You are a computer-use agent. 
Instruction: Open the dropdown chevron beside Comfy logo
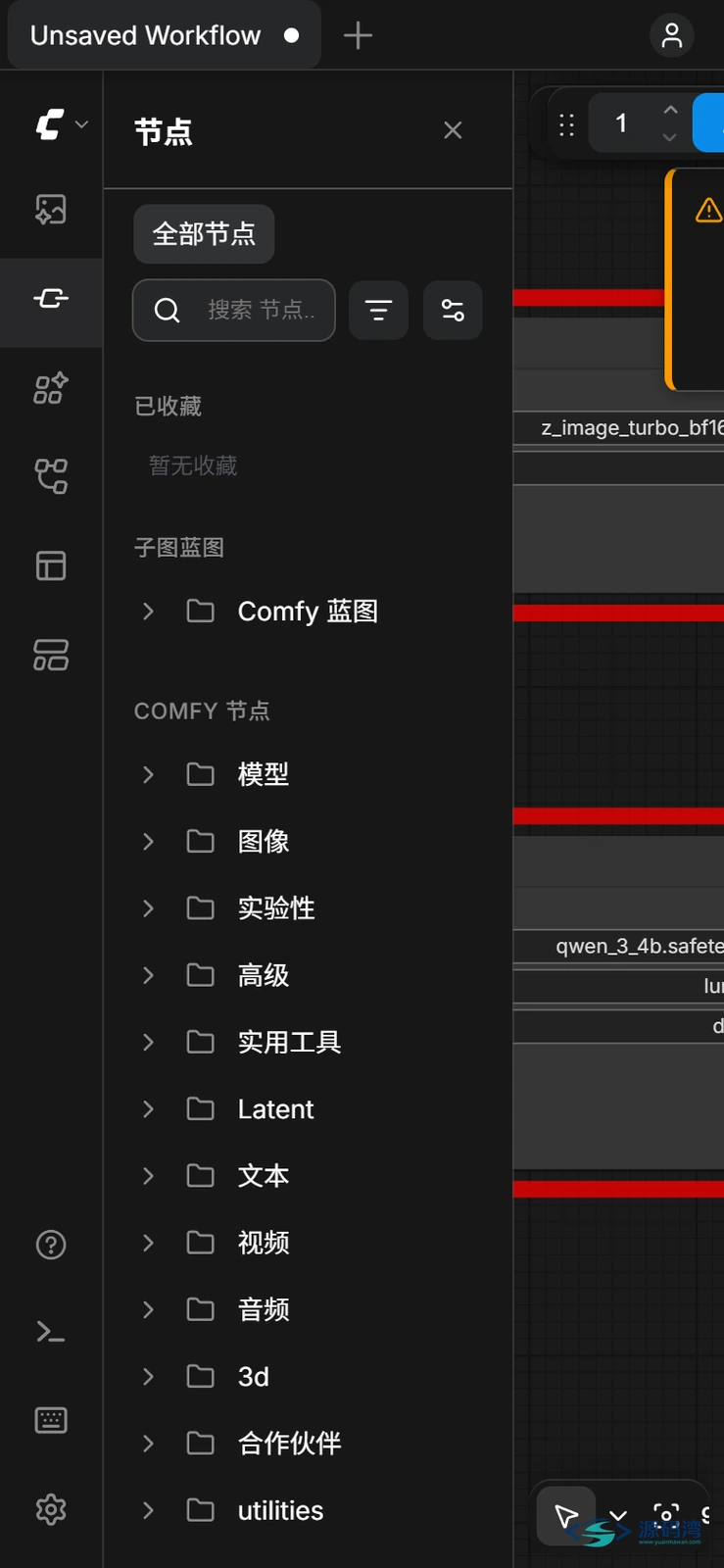coord(82,124)
